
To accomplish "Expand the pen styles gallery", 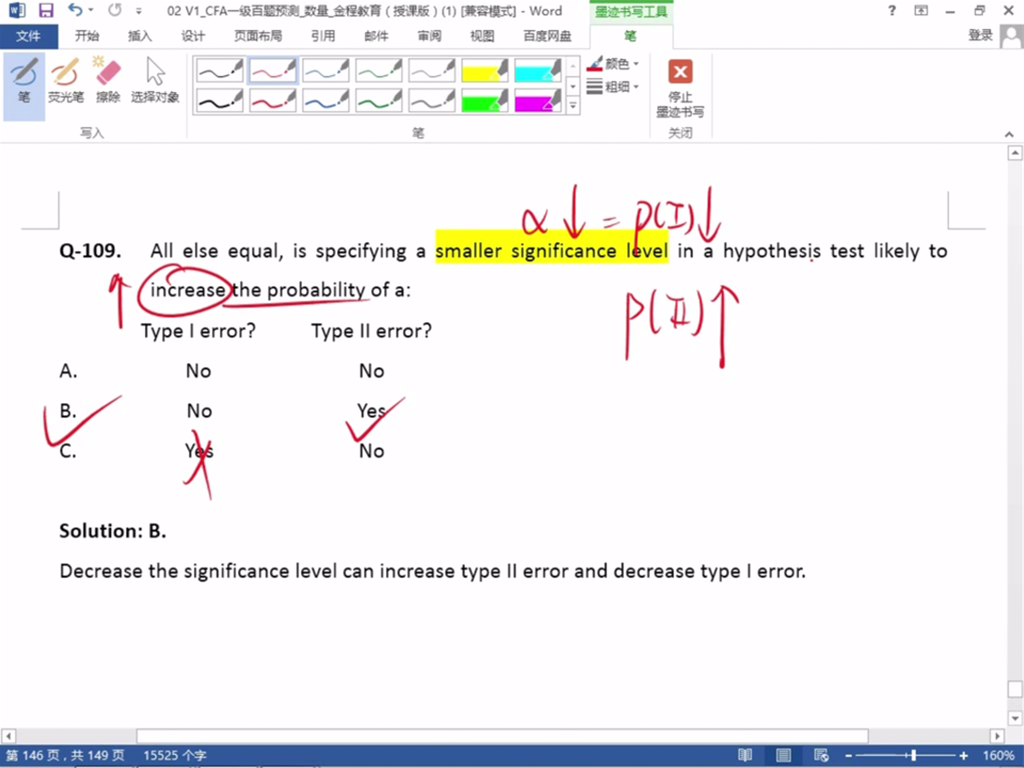I will click(x=573, y=105).
